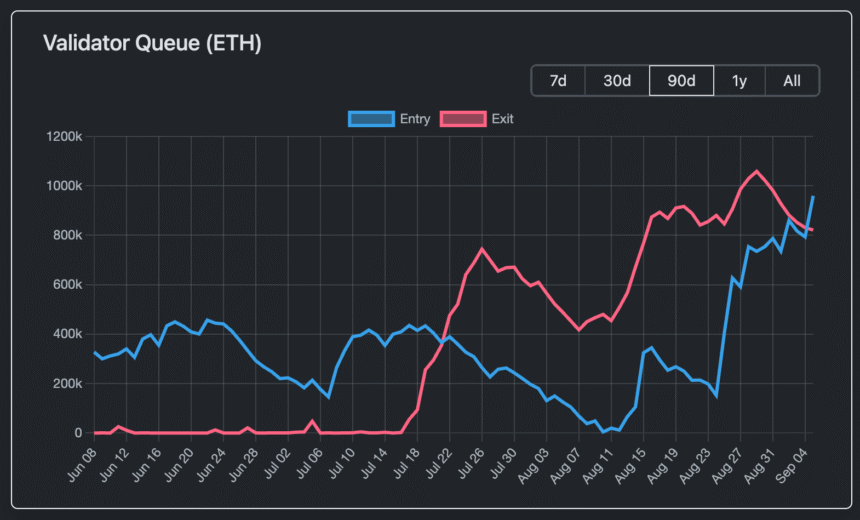Click the Exit line's highest peak near Aug 29
The height and width of the screenshot is (520, 860).
pos(756,172)
